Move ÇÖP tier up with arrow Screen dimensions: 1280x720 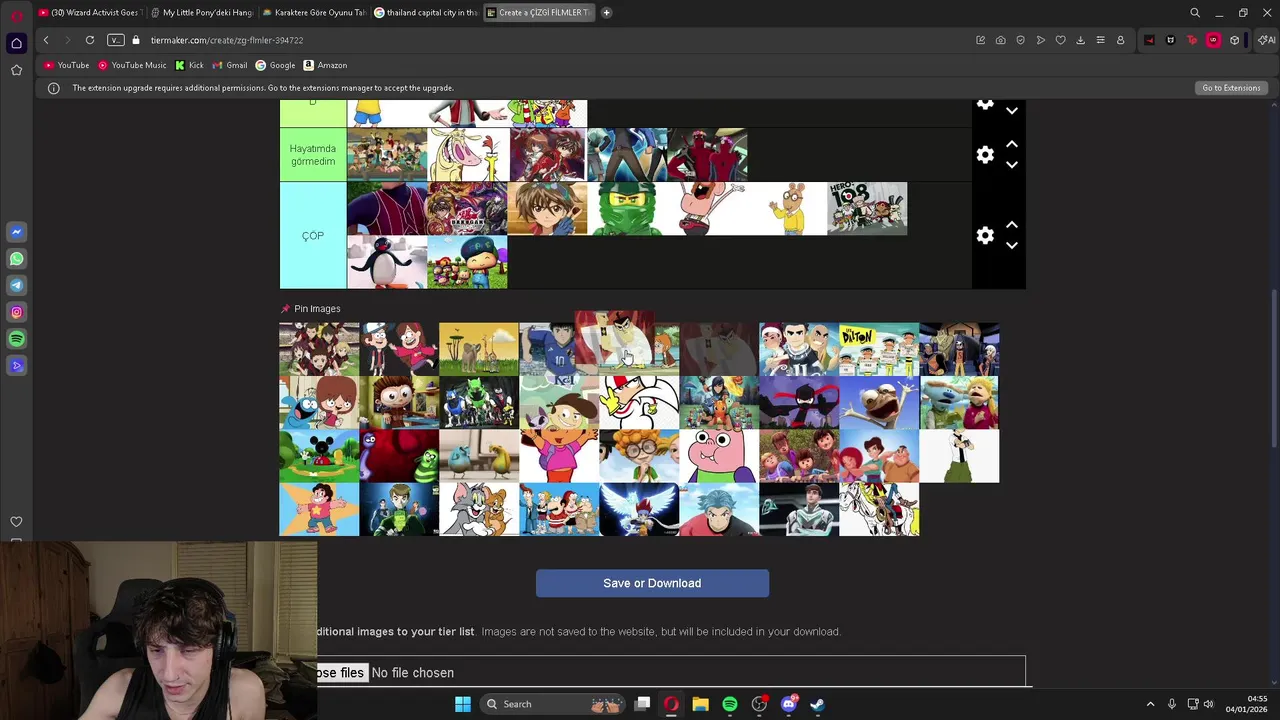pyautogui.click(x=1011, y=226)
